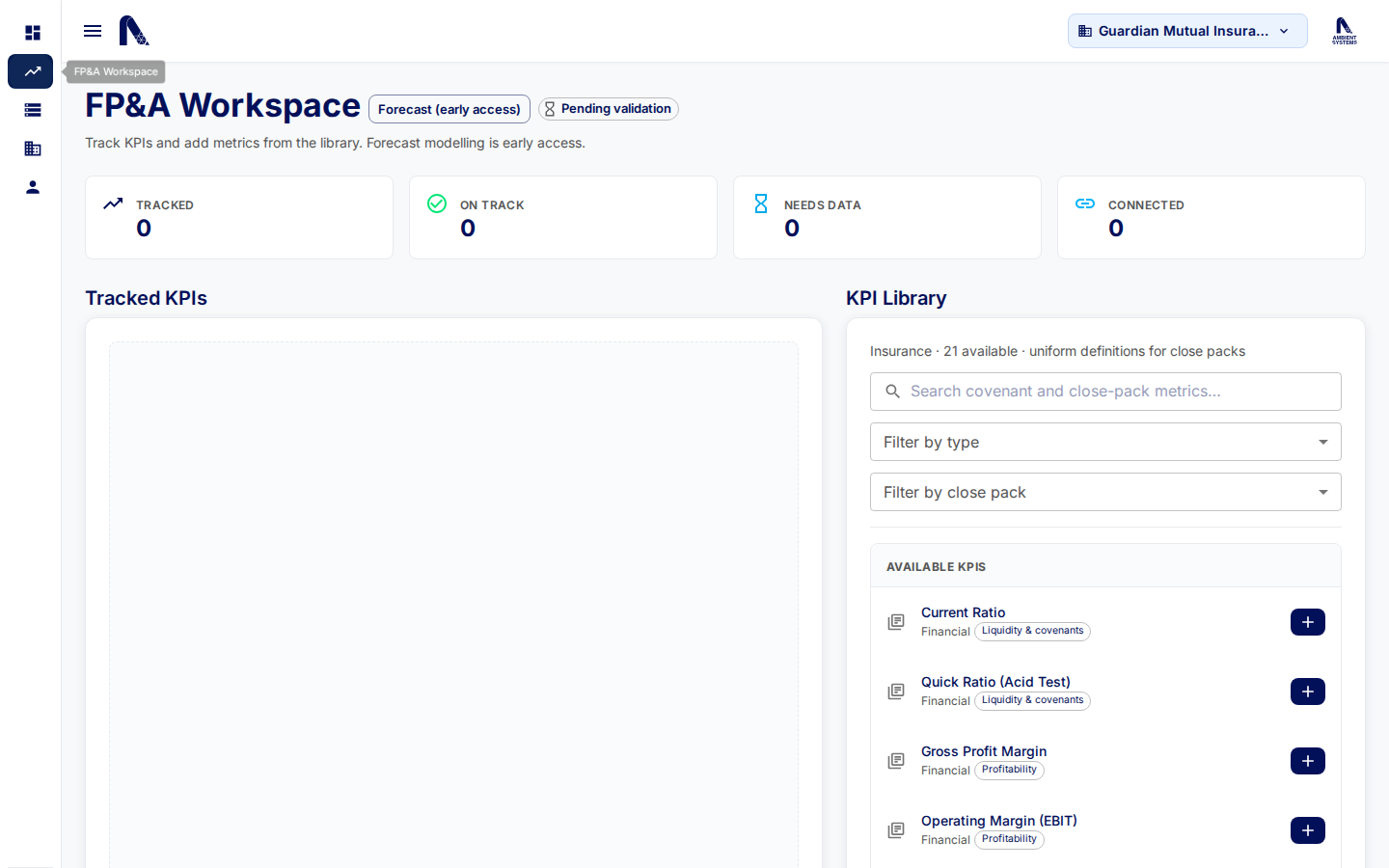Click the Operating Margin (EBIT) name
The width and height of the screenshot is (1389, 868).
coord(999,821)
